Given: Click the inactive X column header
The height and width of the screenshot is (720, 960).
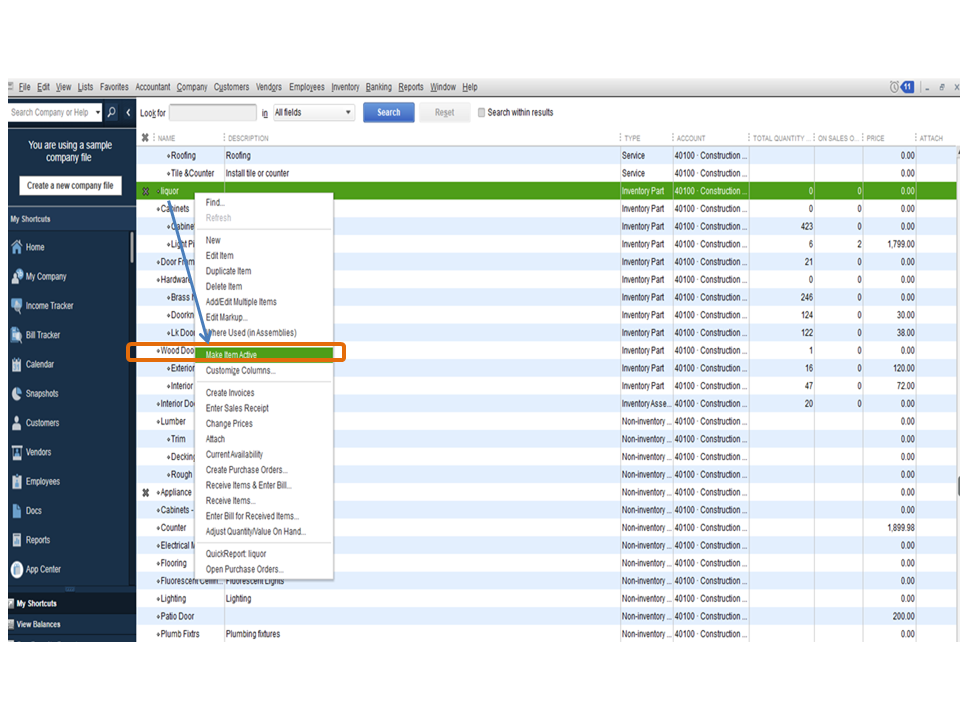Looking at the screenshot, I should (x=145, y=138).
